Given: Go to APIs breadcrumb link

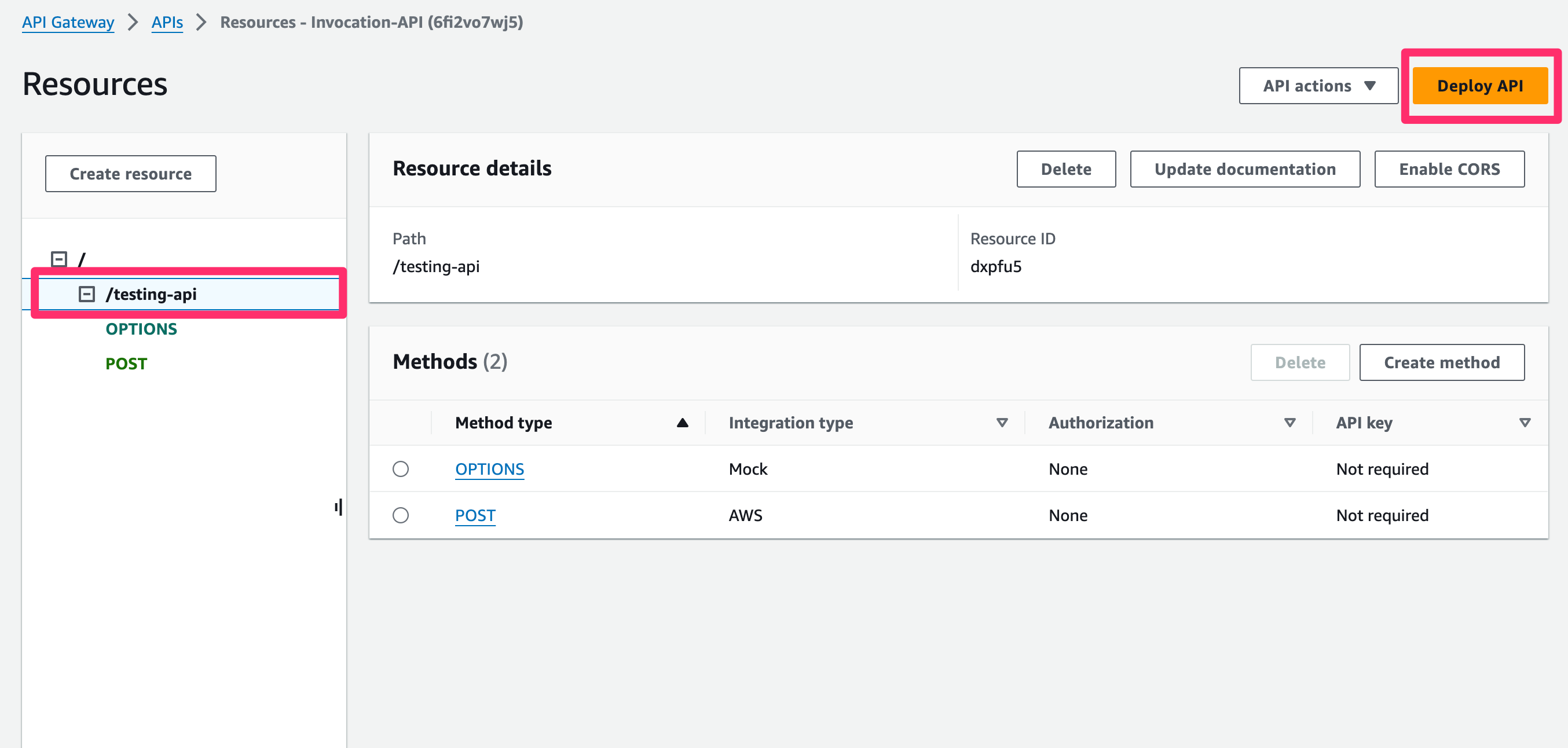Looking at the screenshot, I should point(167,23).
